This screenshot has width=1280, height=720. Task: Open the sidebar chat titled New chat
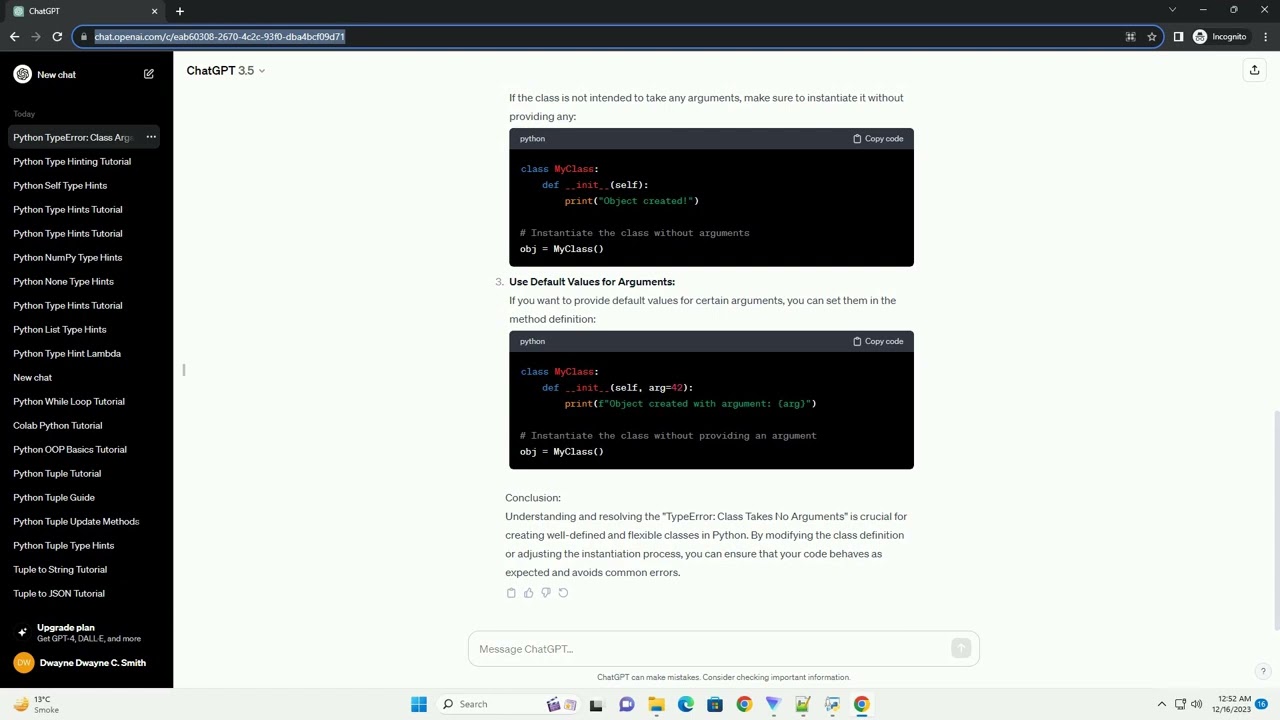(33, 377)
